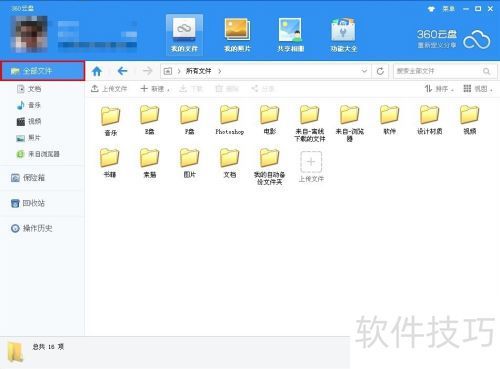Select 全部文件 in the sidebar

(x=43, y=71)
